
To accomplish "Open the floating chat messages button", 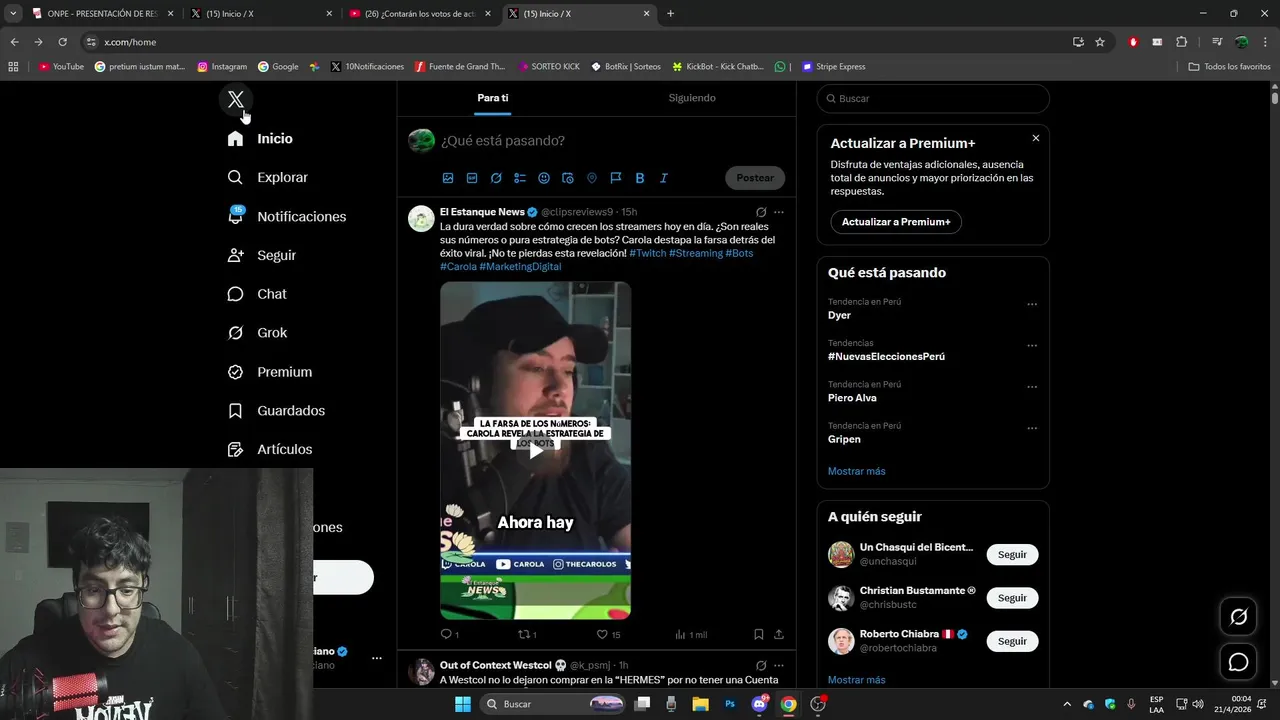I will click(1238, 662).
